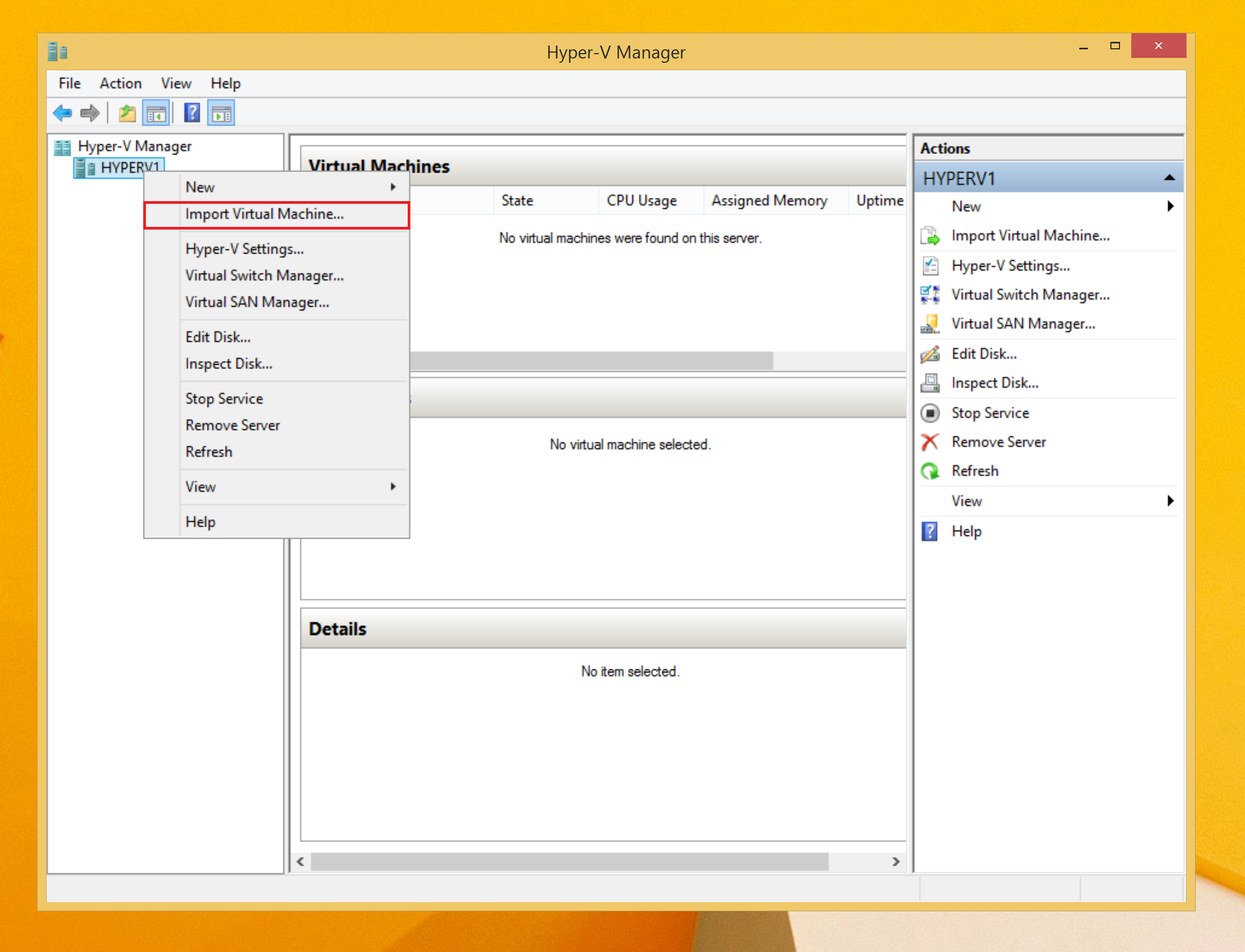The height and width of the screenshot is (952, 1245).
Task: Open the Help menu in the menu bar
Action: [225, 83]
